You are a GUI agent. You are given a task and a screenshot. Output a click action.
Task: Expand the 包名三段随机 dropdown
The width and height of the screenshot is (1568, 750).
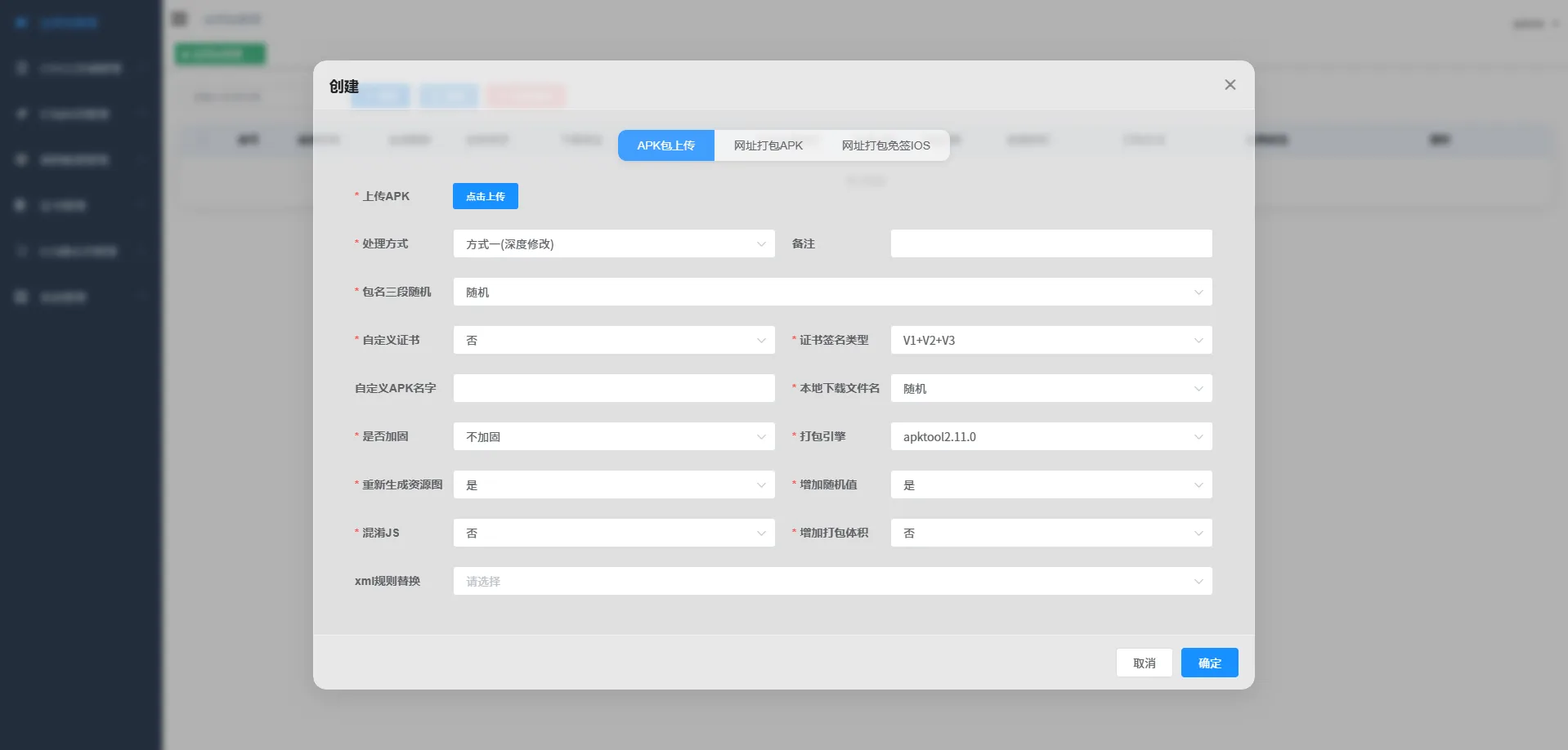coord(832,292)
